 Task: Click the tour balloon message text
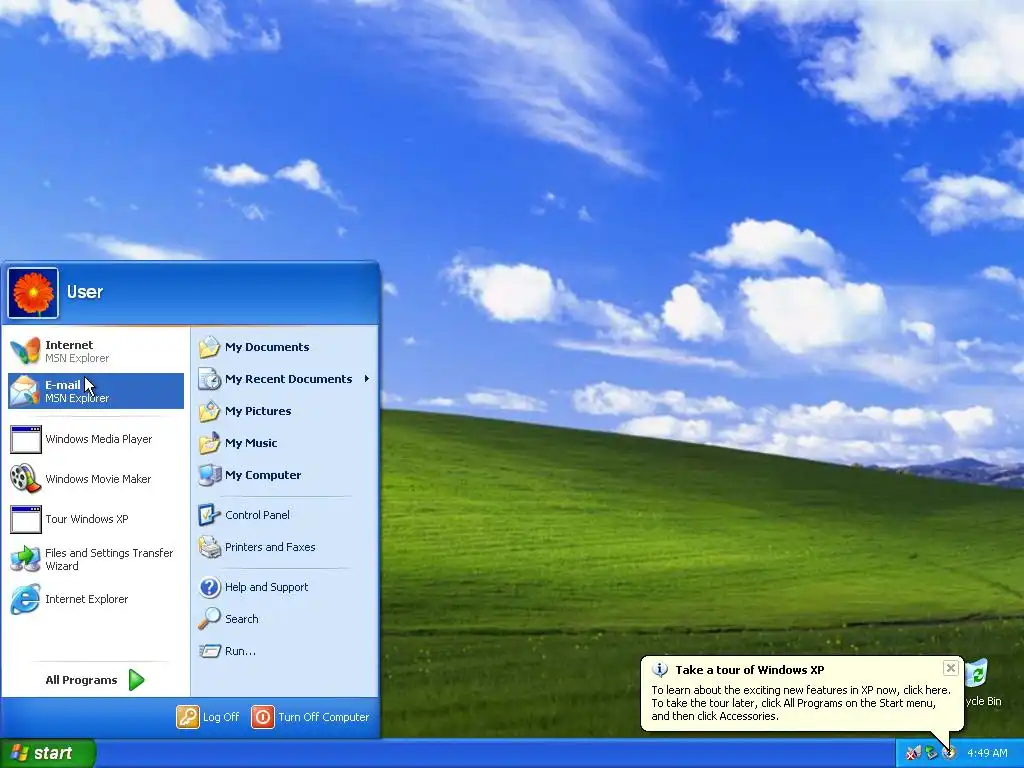[x=801, y=703]
